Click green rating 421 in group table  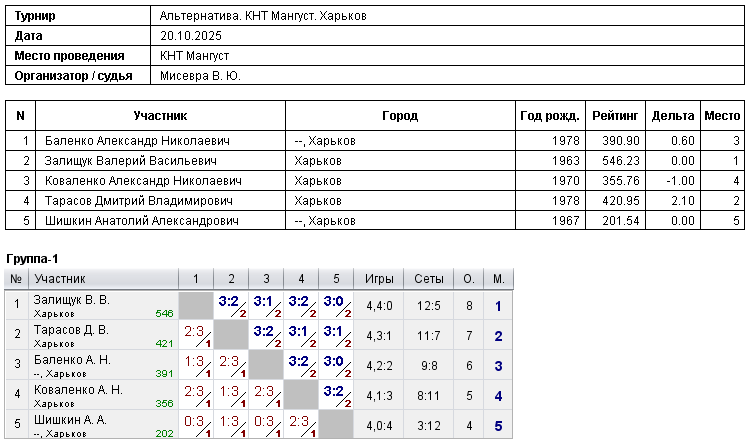tap(164, 344)
